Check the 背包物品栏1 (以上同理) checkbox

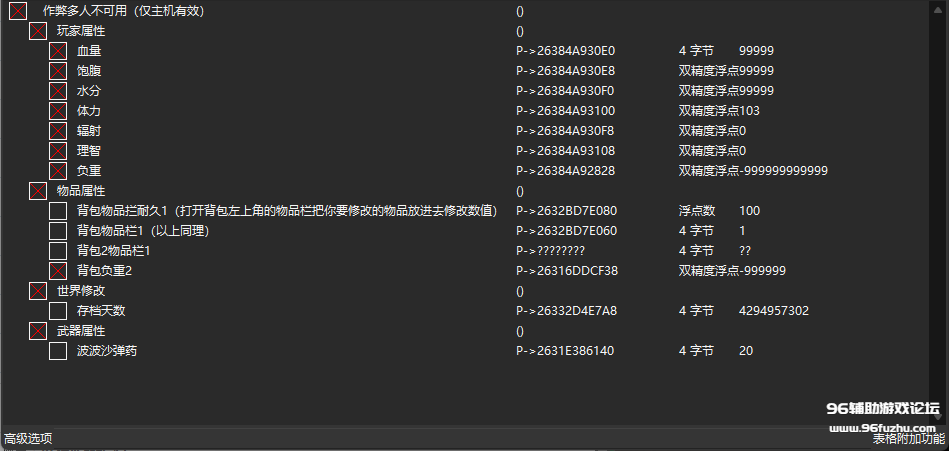pyautogui.click(x=58, y=231)
